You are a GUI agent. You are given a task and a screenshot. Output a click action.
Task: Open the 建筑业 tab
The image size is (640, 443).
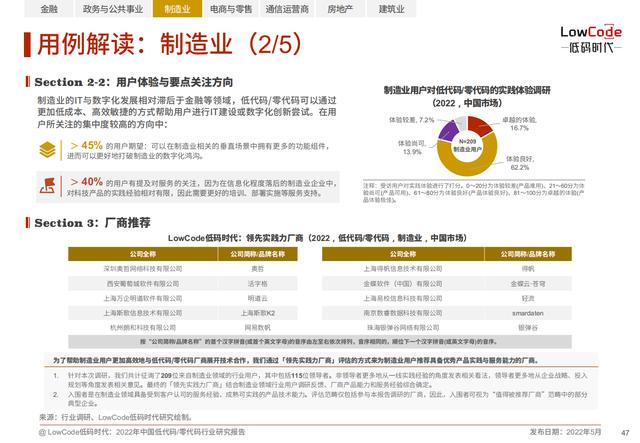click(391, 9)
